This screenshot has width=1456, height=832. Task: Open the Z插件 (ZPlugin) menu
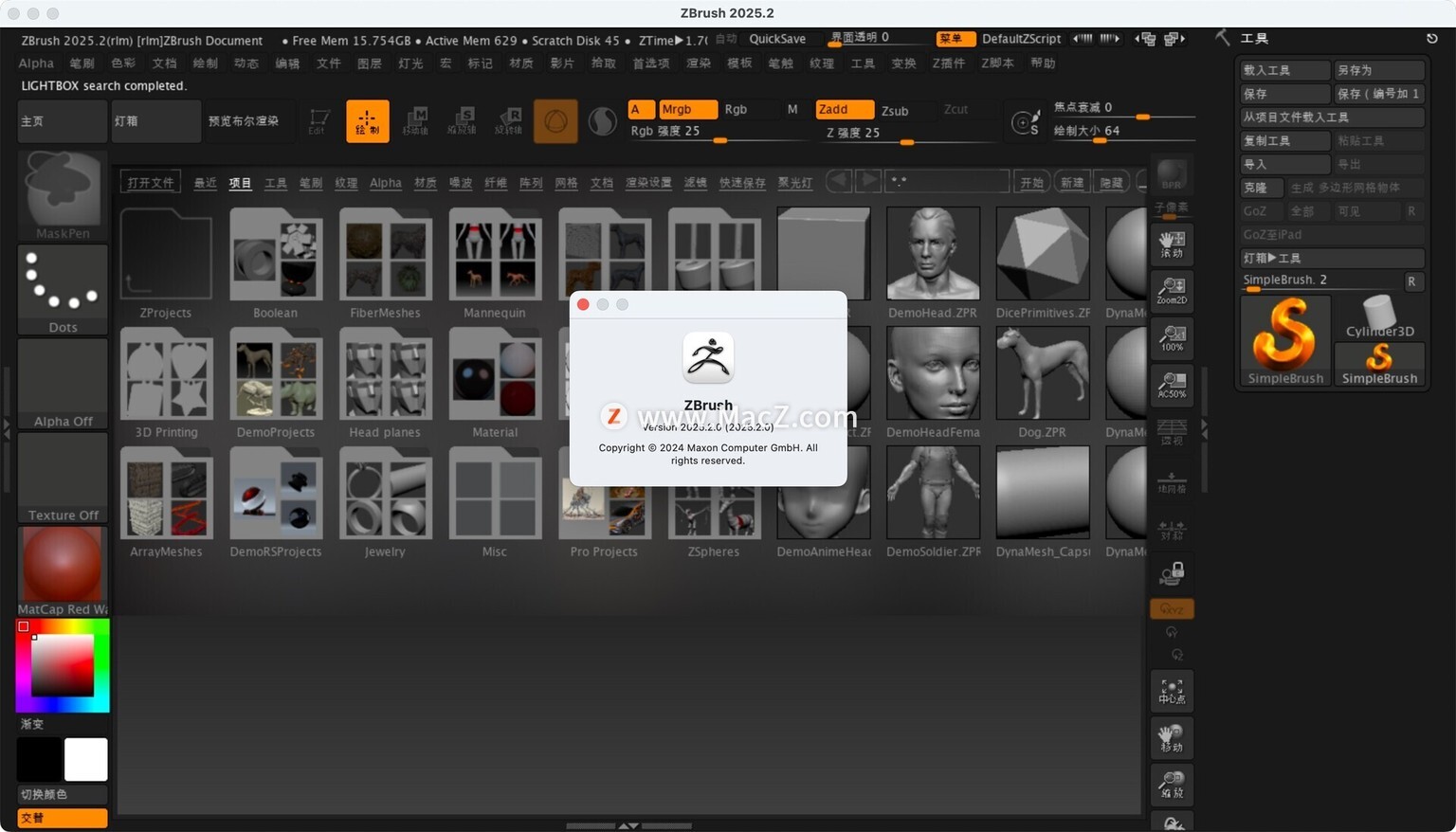pos(949,63)
